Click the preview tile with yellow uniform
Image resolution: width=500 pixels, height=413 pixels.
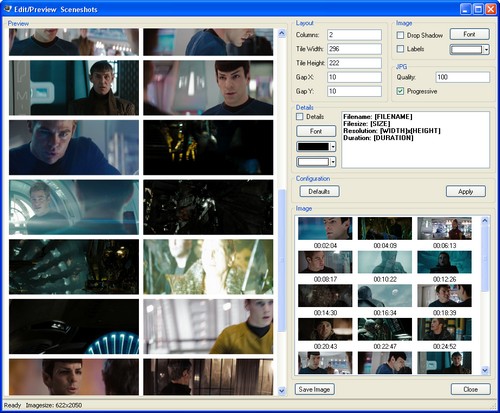[x=208, y=326]
